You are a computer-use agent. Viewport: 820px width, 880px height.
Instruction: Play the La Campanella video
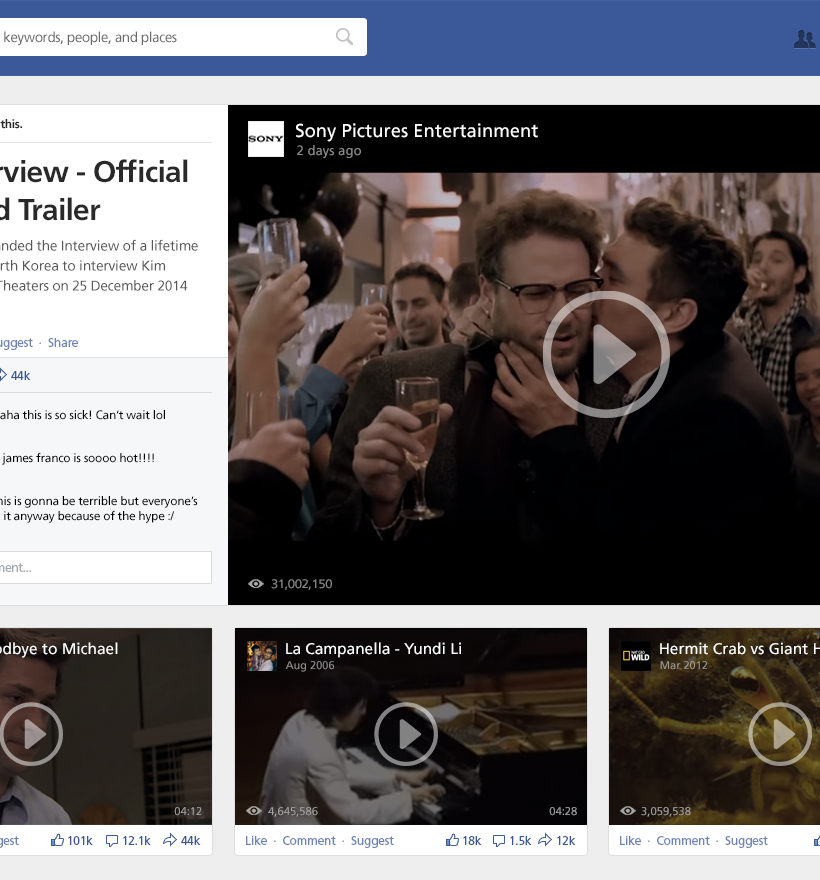point(406,734)
